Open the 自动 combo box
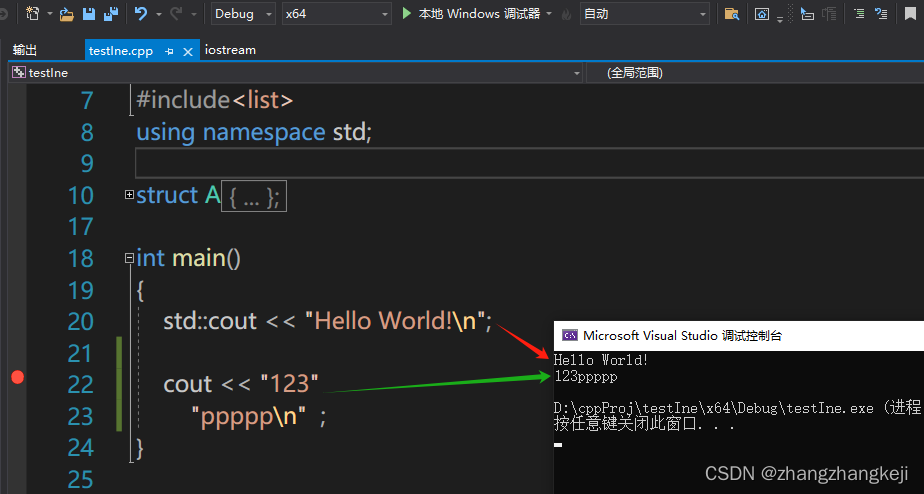 pos(644,14)
